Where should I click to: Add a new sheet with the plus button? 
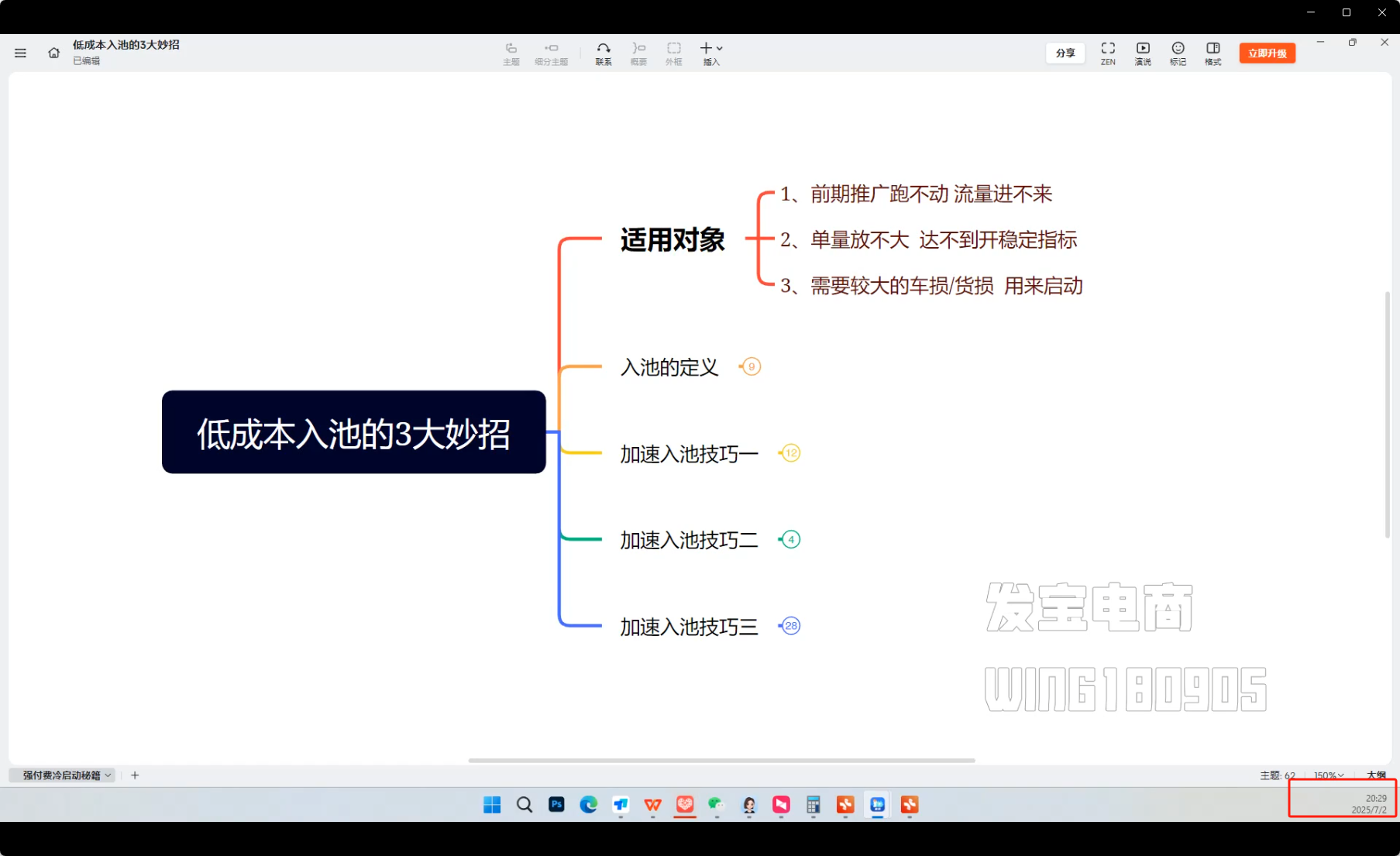[135, 775]
